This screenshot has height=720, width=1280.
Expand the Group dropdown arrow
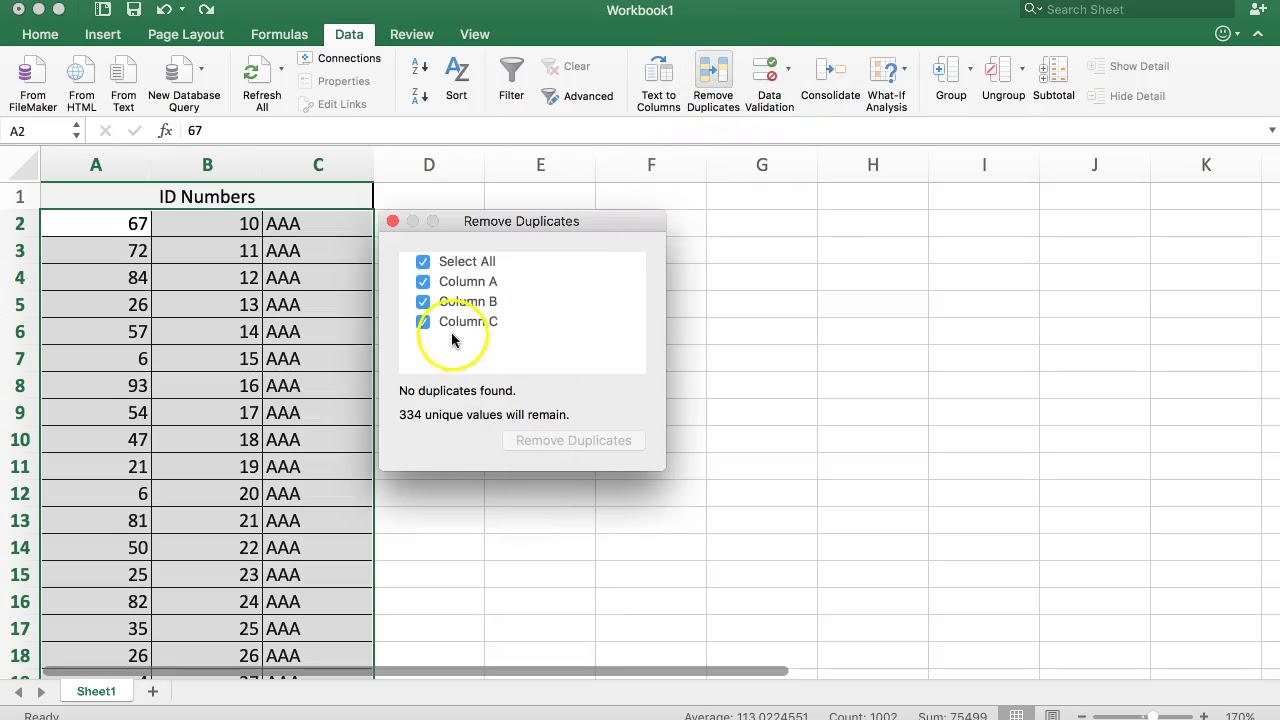[x=970, y=69]
